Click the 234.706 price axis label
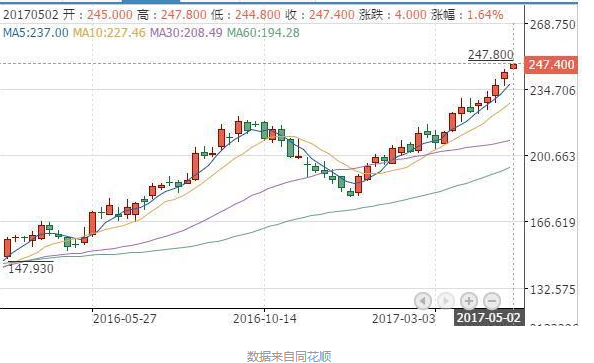The image size is (594, 363). click(552, 91)
